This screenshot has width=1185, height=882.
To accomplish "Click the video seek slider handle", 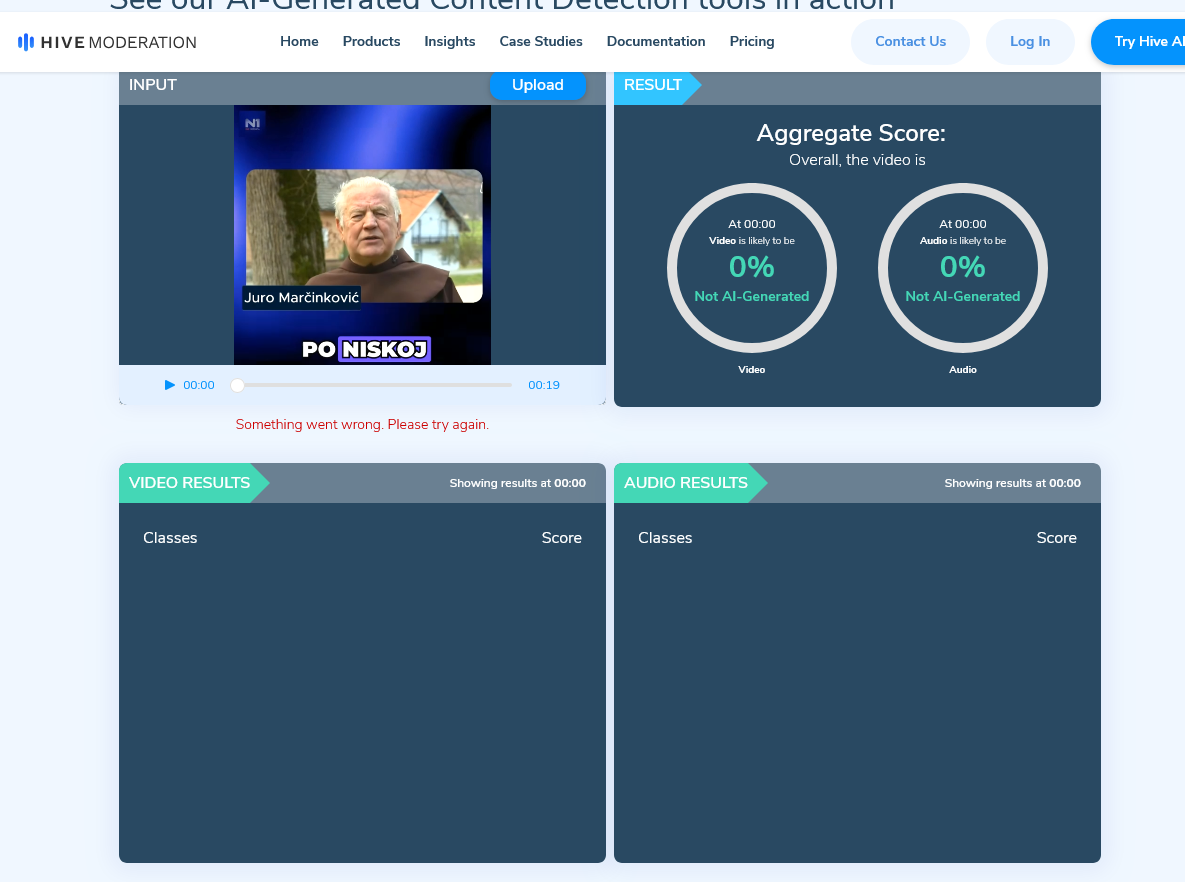I will (238, 385).
